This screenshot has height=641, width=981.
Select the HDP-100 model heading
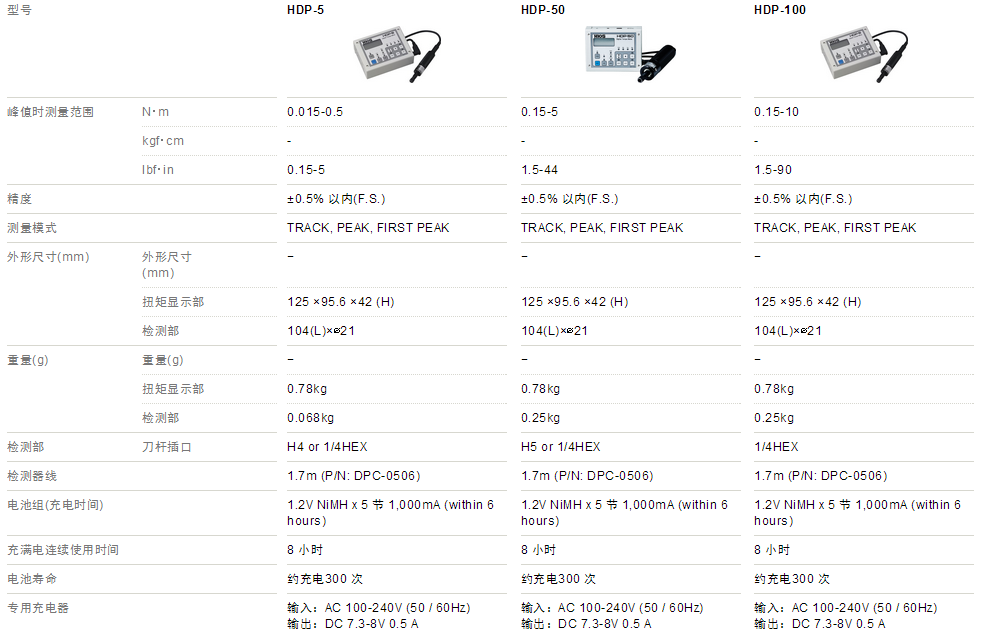[x=780, y=10]
